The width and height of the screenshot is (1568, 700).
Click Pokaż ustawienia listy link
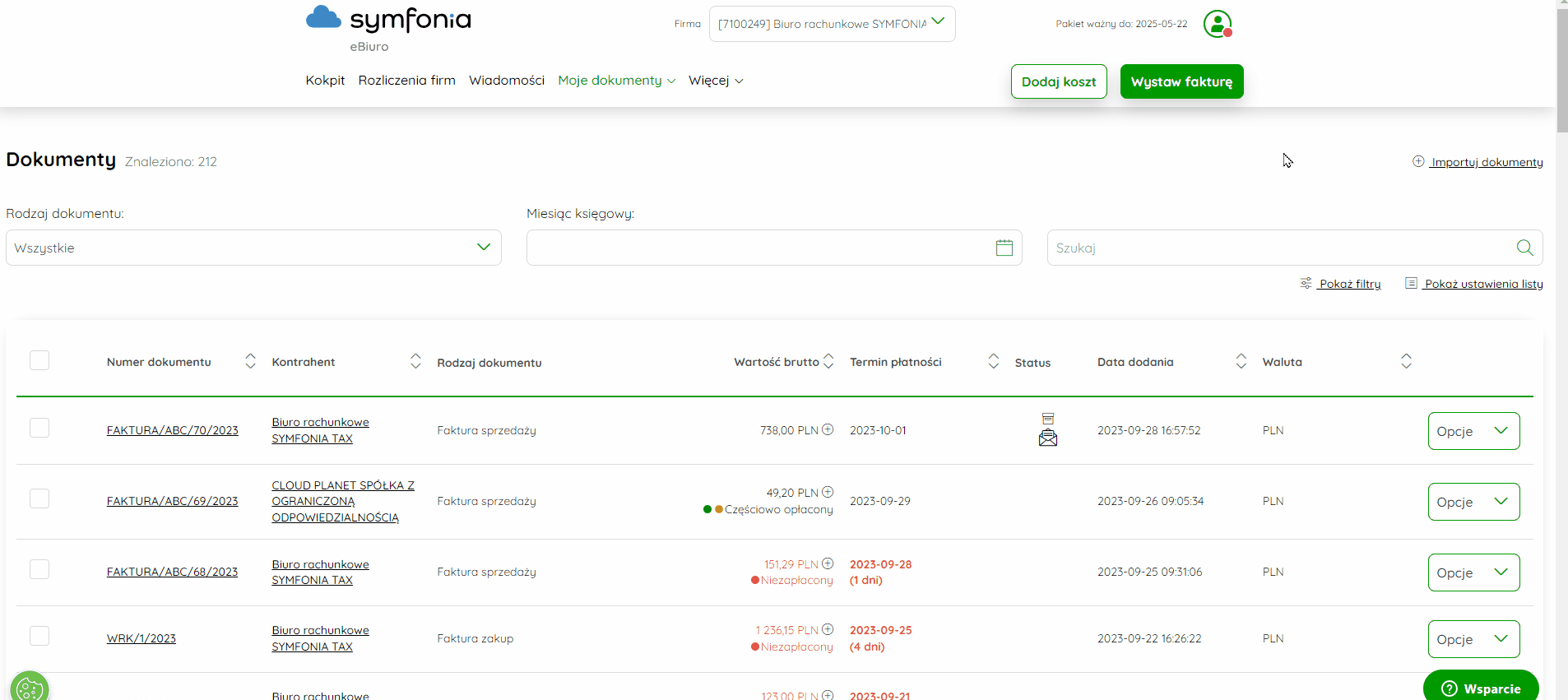pos(1483,284)
